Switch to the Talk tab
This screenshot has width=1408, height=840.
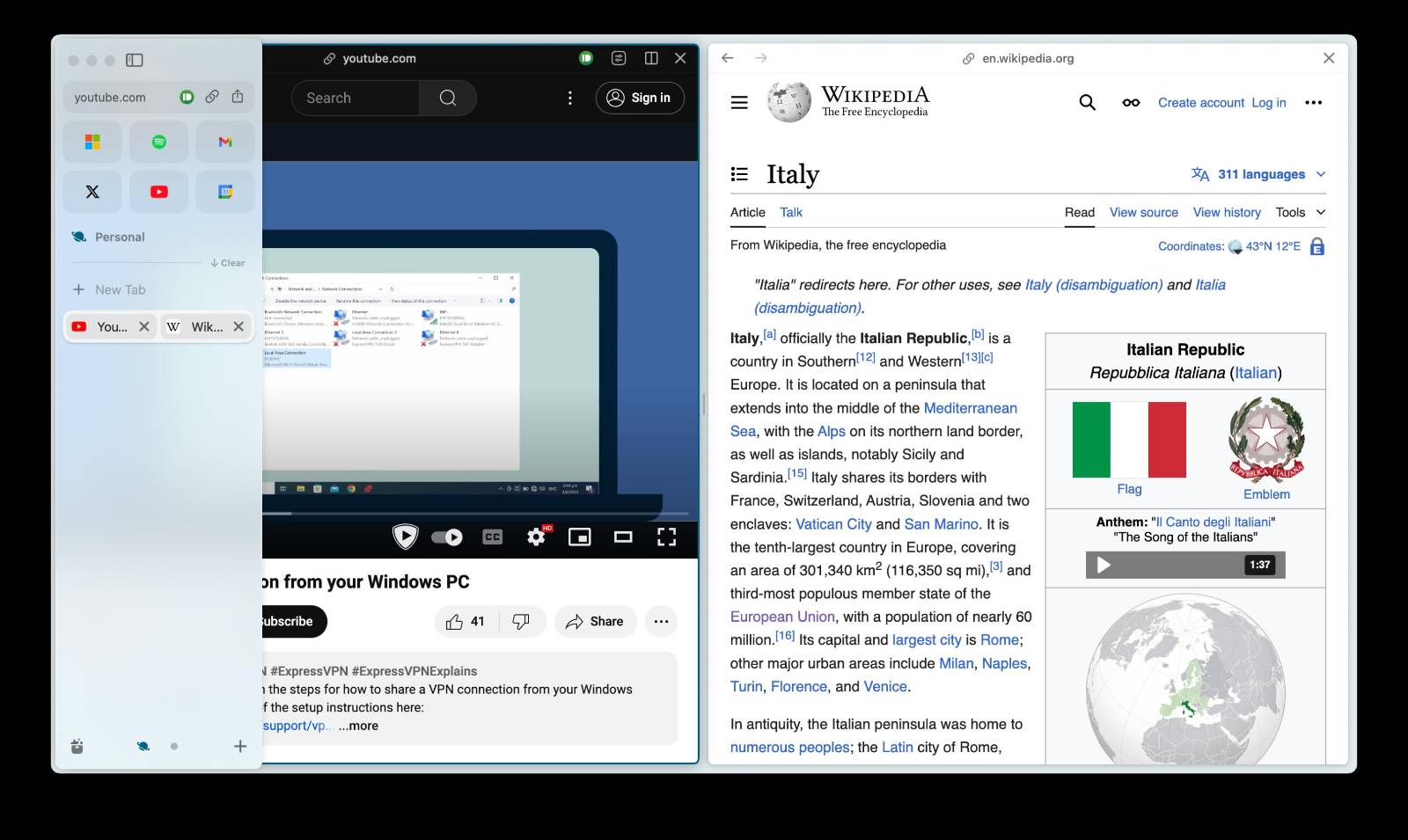(791, 212)
